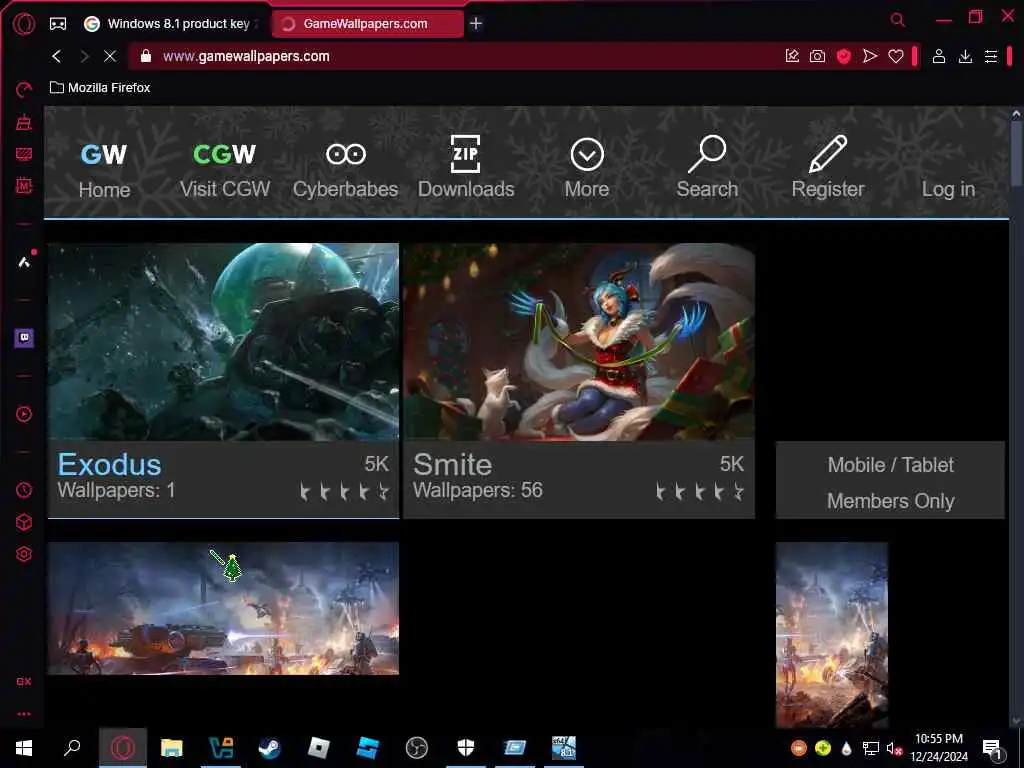This screenshot has width=1024, height=768.
Task: Open the Mozilla Firefox bookmarks folder
Action: click(x=101, y=88)
